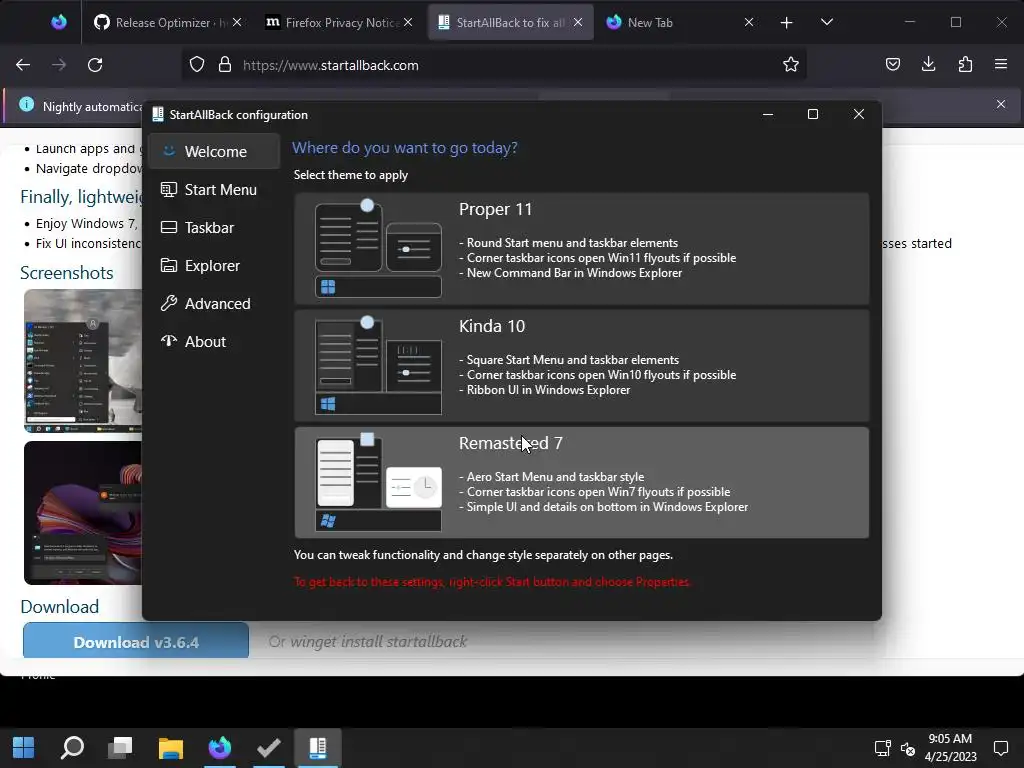
Task: Open Task View from the taskbar
Action: pos(120,748)
